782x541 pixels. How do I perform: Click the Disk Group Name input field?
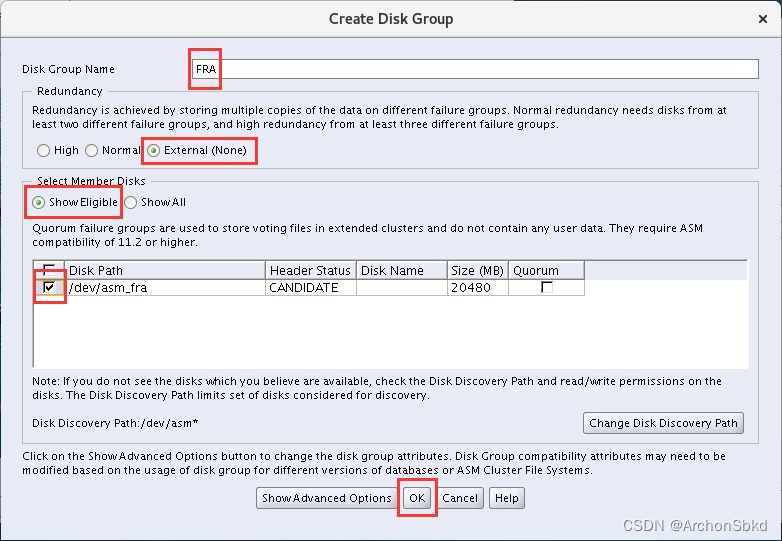475,69
